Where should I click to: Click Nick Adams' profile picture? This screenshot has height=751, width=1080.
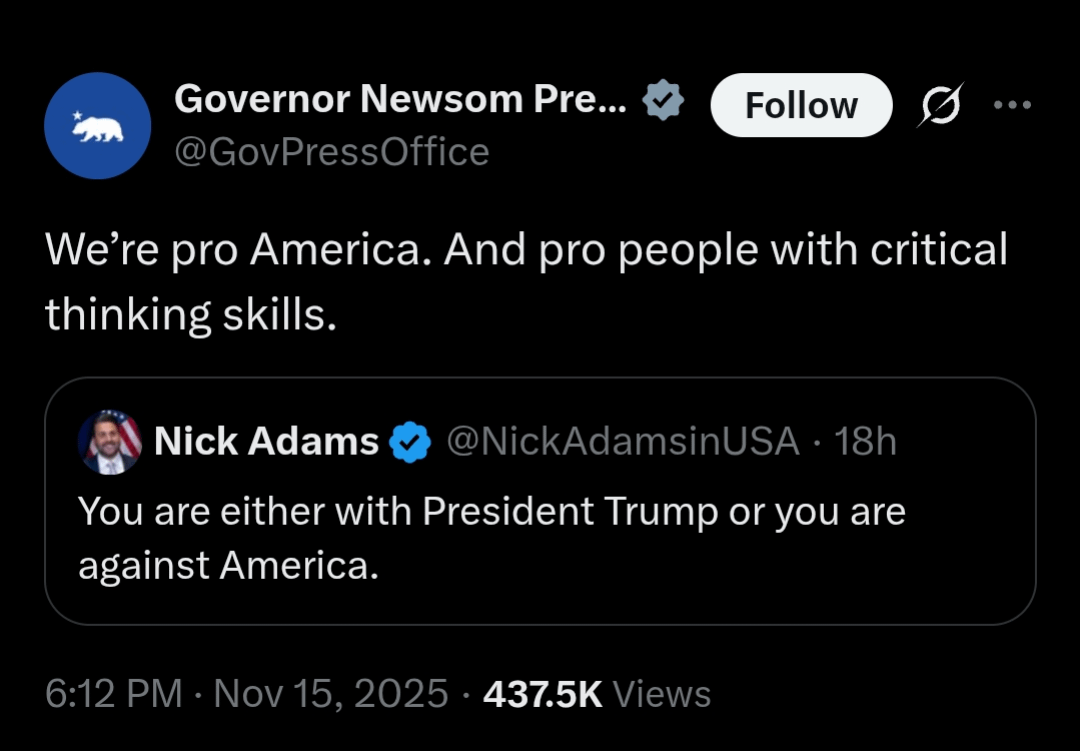(x=110, y=441)
